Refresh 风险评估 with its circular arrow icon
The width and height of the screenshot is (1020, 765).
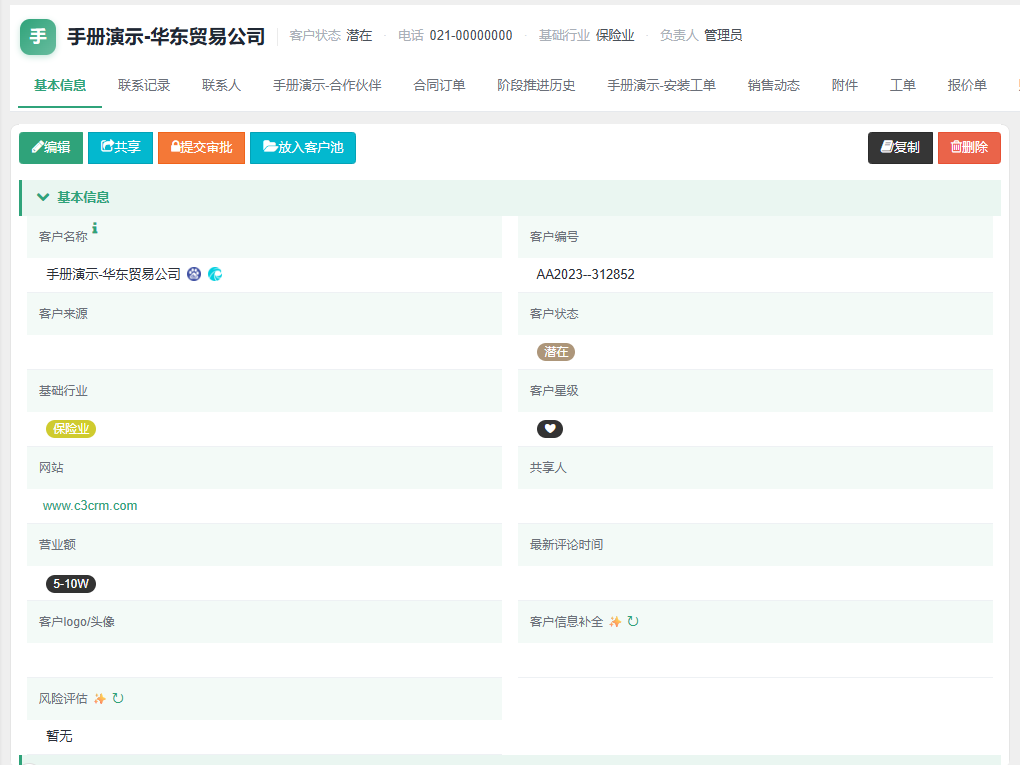118,699
